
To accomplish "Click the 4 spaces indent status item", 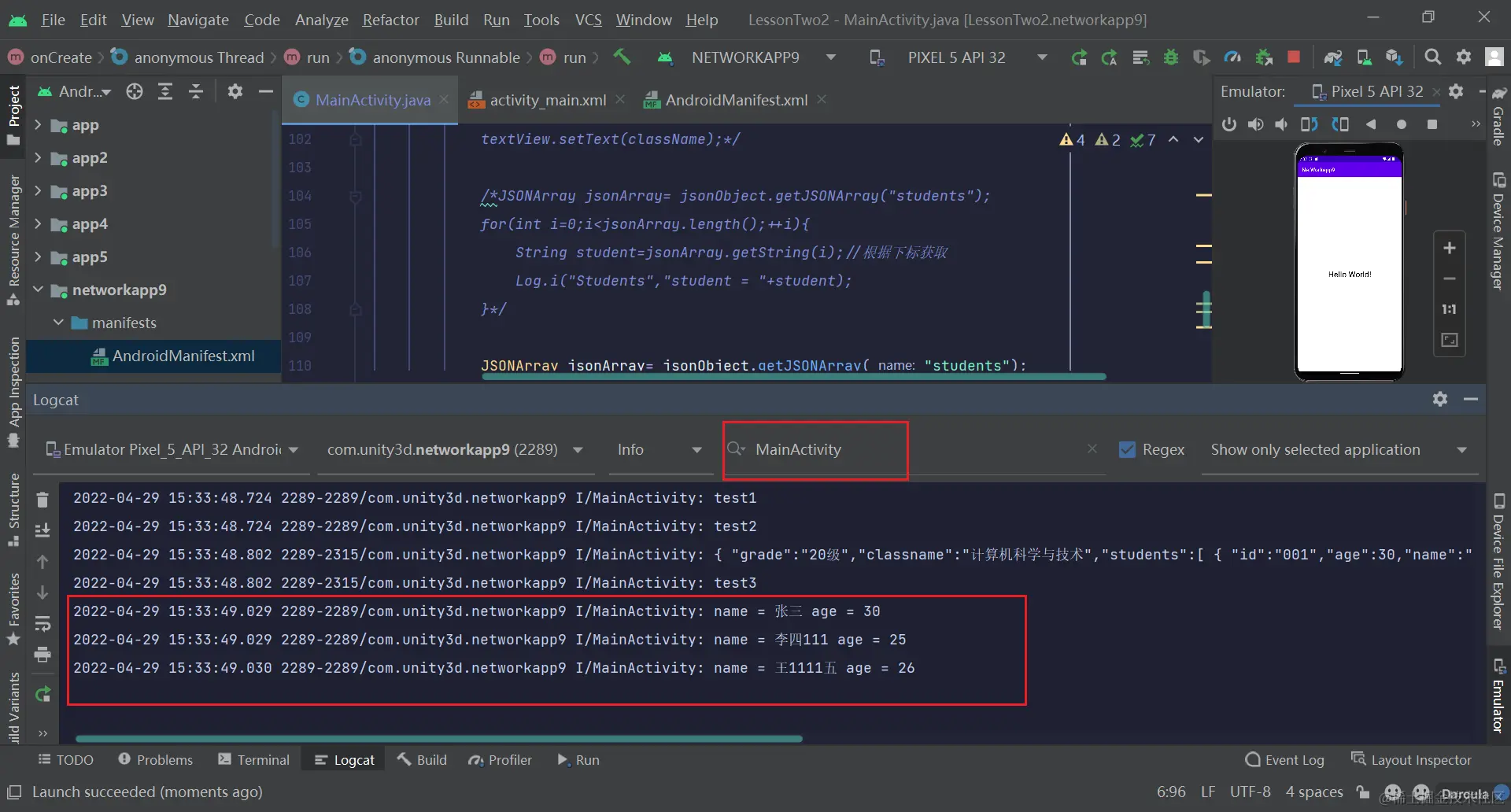I will 1314,792.
